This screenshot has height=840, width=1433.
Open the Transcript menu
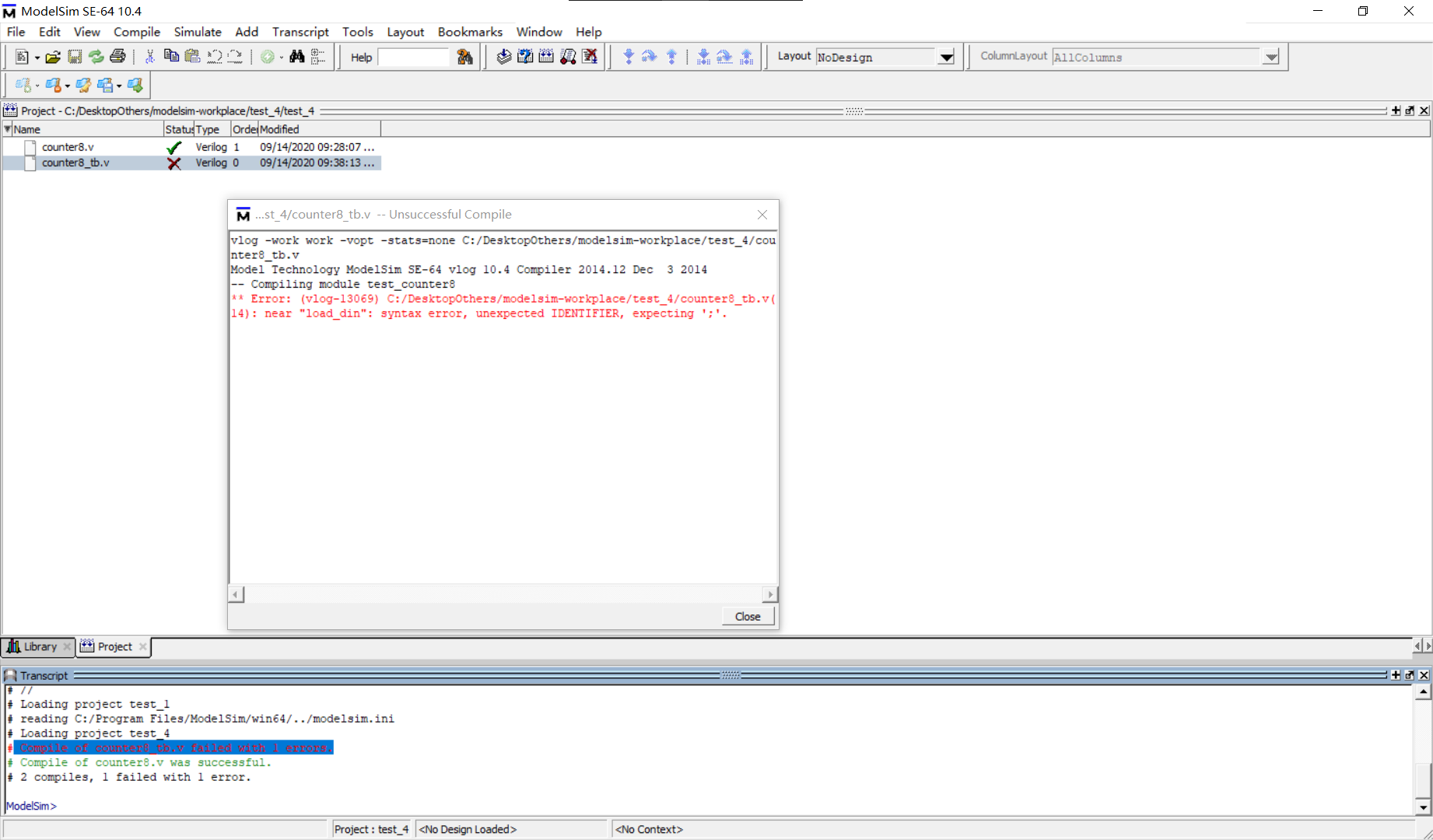(x=300, y=32)
